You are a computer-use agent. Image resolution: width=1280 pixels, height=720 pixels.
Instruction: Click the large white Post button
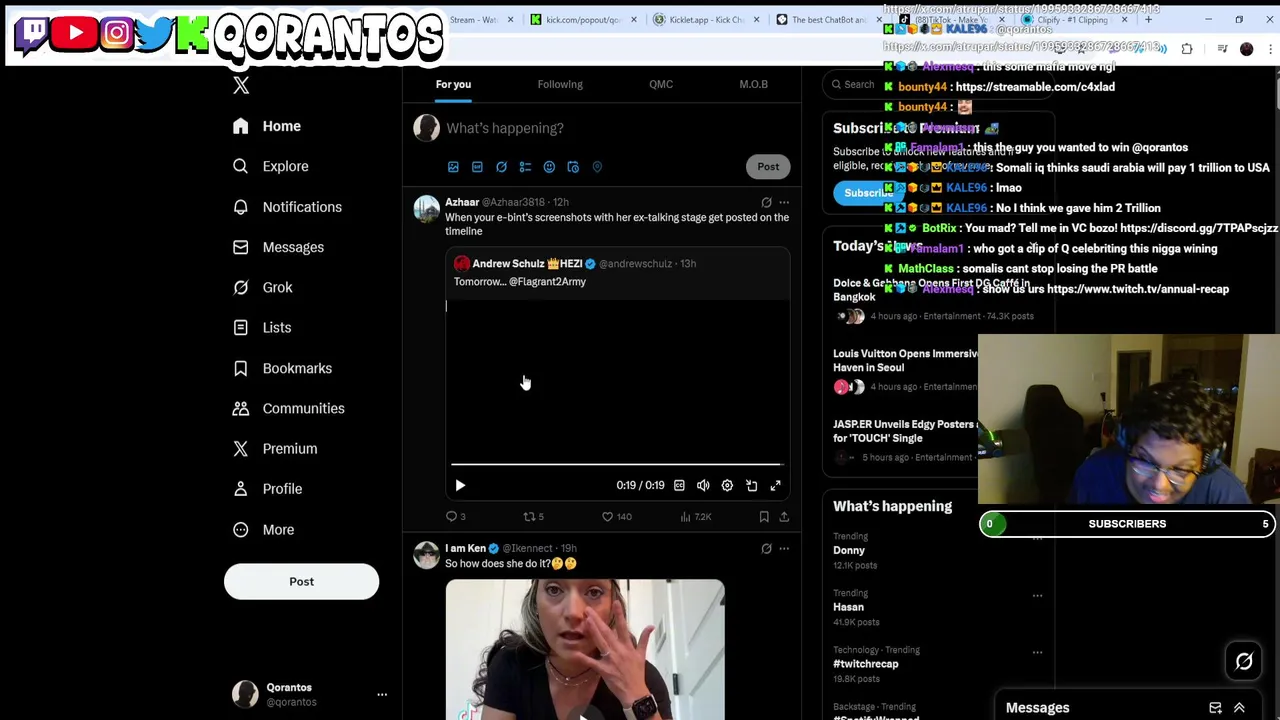[301, 581]
